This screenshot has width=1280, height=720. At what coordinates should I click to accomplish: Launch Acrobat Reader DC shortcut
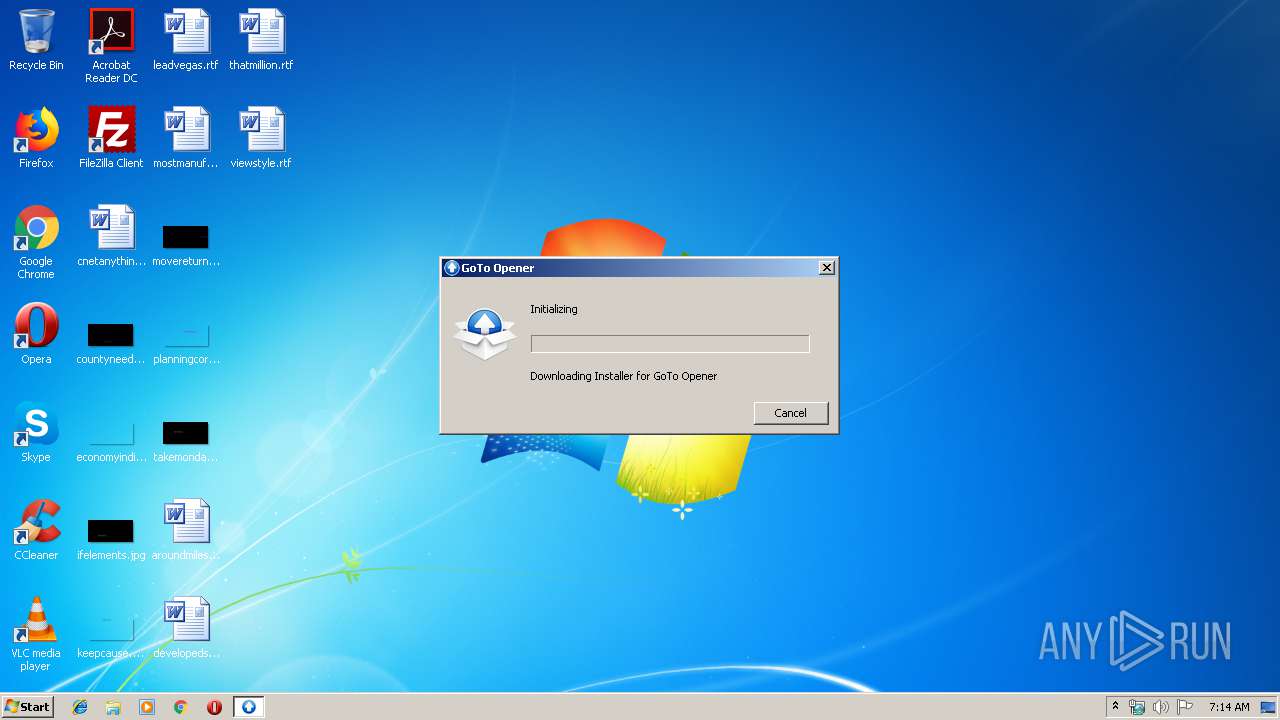111,46
